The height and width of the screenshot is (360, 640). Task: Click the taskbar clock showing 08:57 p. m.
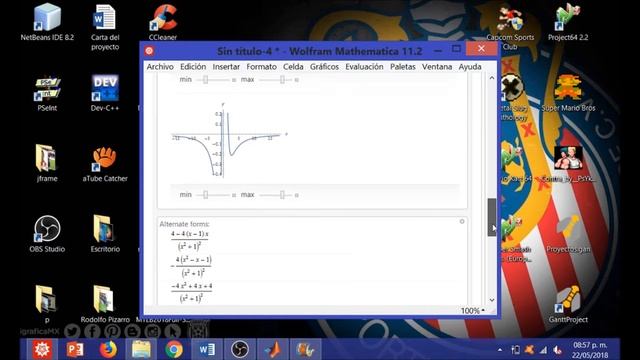click(590, 350)
